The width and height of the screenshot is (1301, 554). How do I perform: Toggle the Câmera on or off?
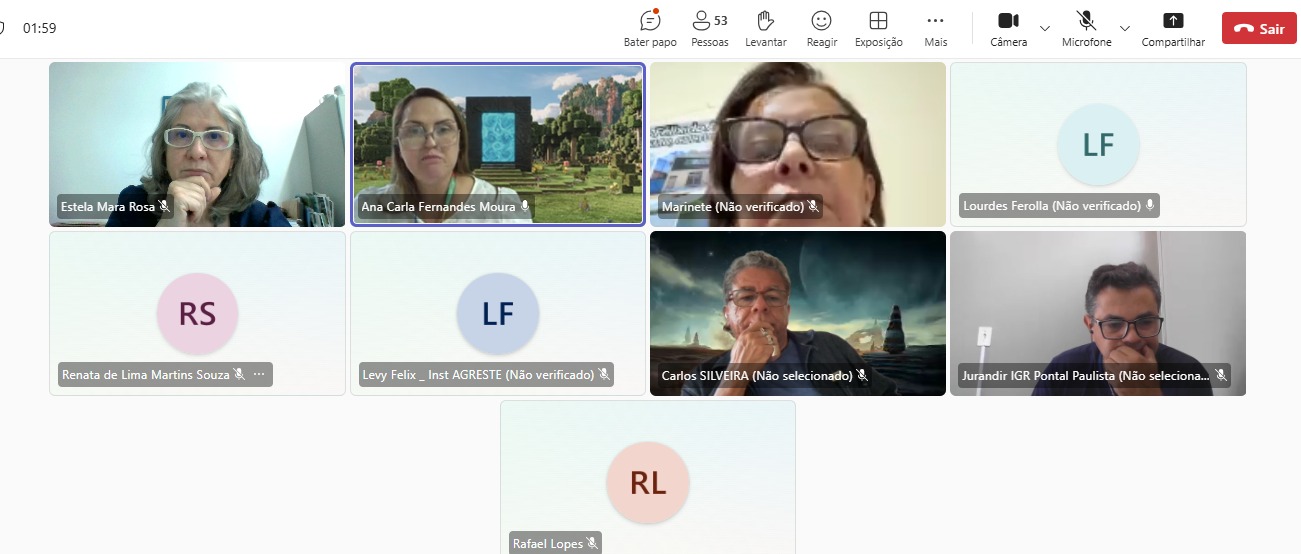pos(1008,28)
